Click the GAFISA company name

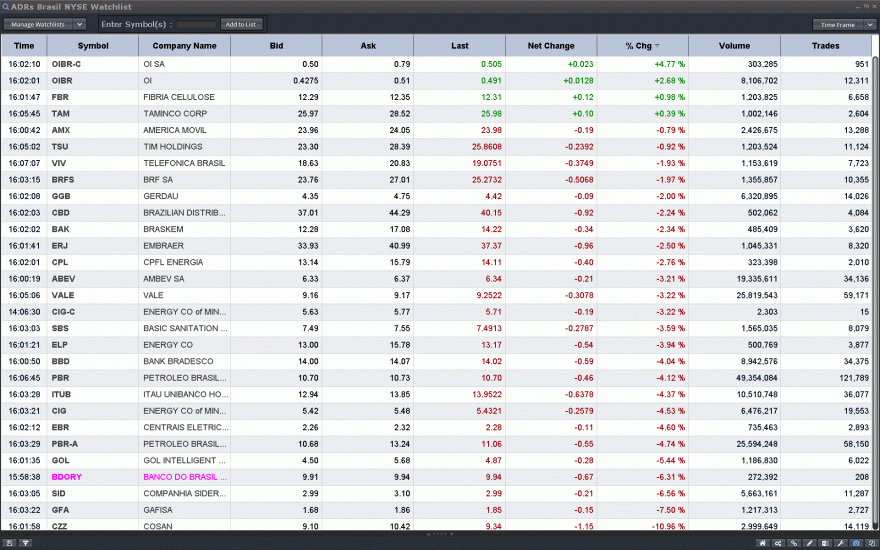point(158,510)
